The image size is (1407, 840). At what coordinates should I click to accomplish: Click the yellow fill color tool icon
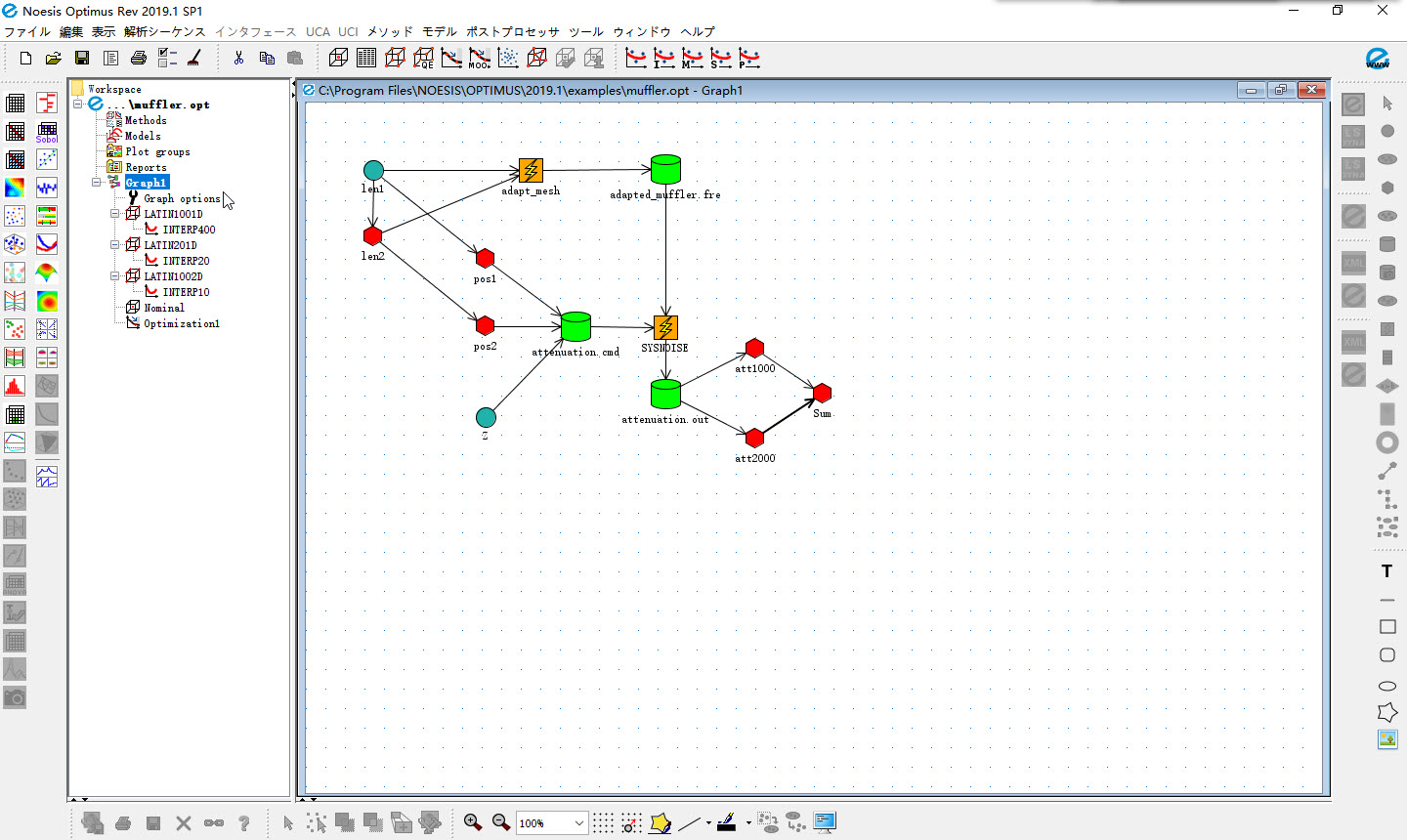[661, 822]
